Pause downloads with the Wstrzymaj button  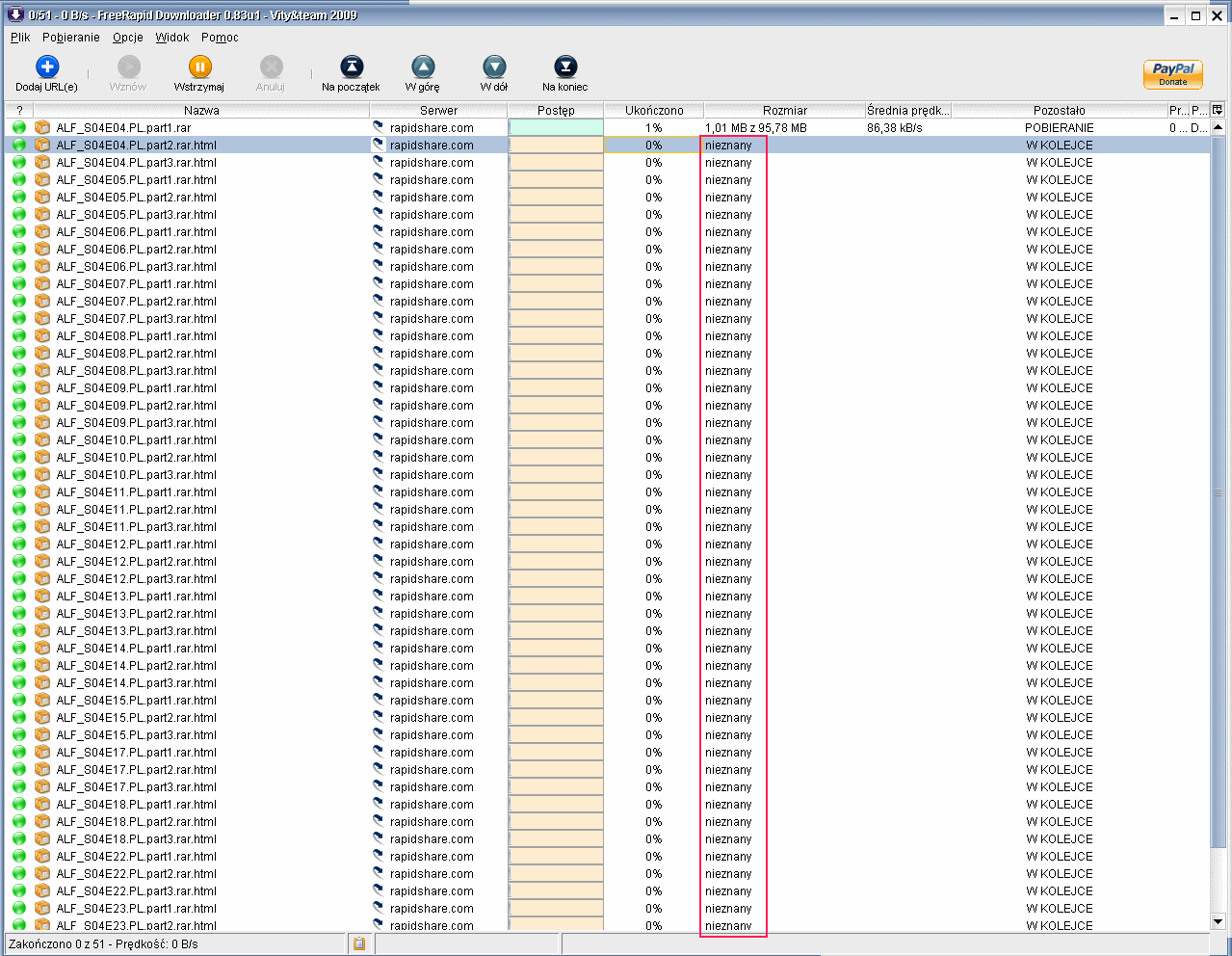199,66
